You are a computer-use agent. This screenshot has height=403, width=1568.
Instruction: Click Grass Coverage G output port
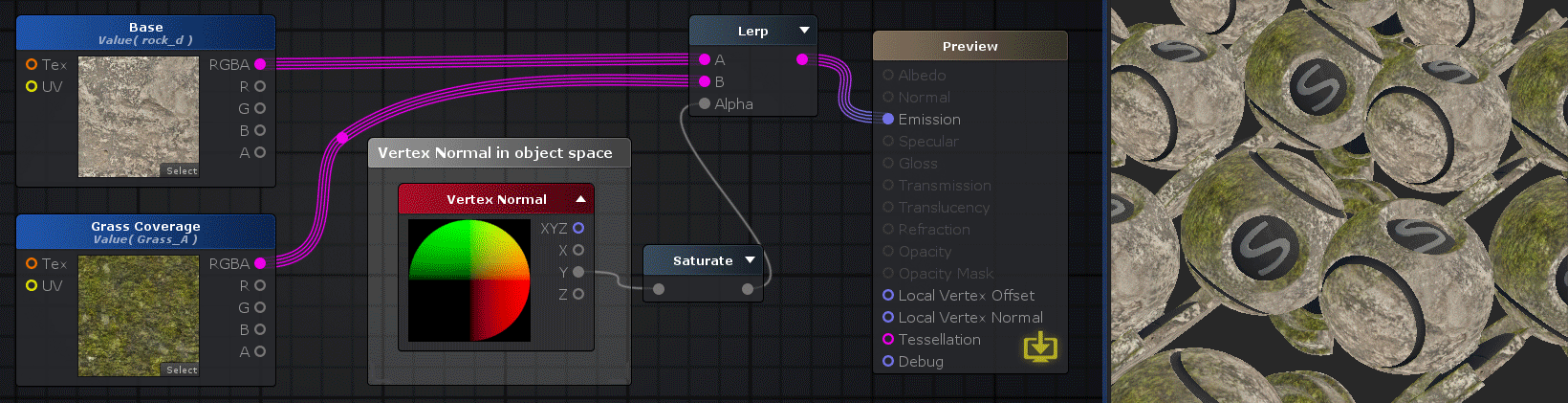tap(260, 307)
